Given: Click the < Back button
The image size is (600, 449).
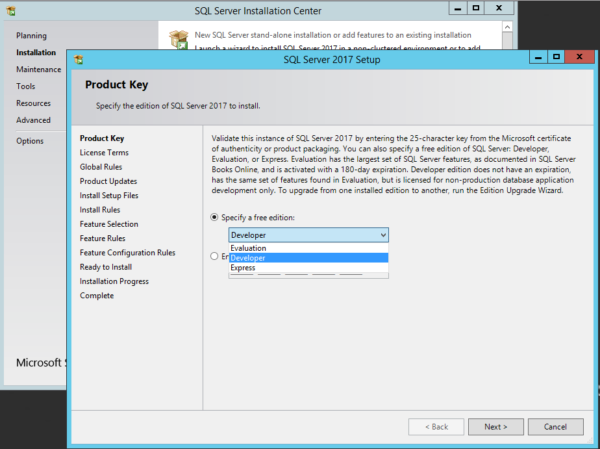Looking at the screenshot, I should pyautogui.click(x=436, y=427).
